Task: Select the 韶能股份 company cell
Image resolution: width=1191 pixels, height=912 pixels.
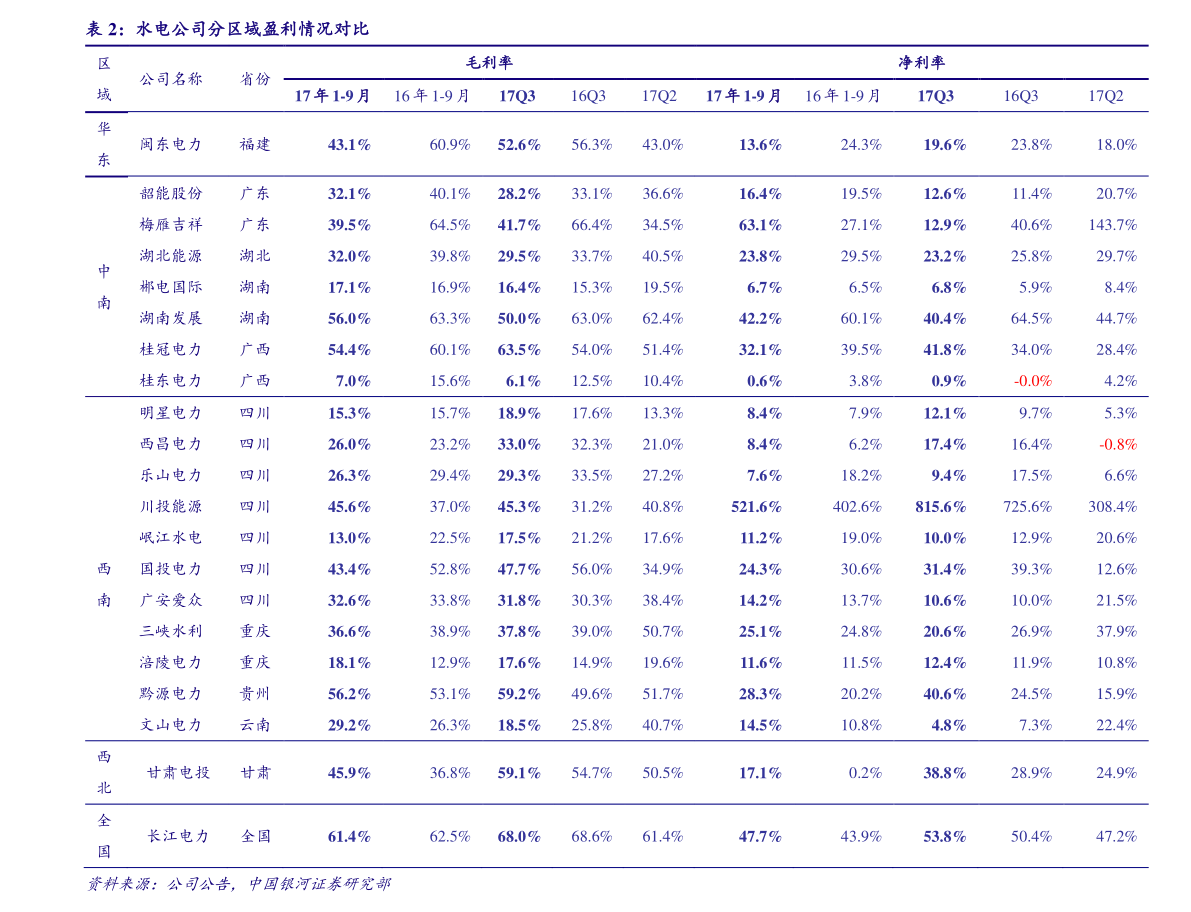Action: (171, 193)
